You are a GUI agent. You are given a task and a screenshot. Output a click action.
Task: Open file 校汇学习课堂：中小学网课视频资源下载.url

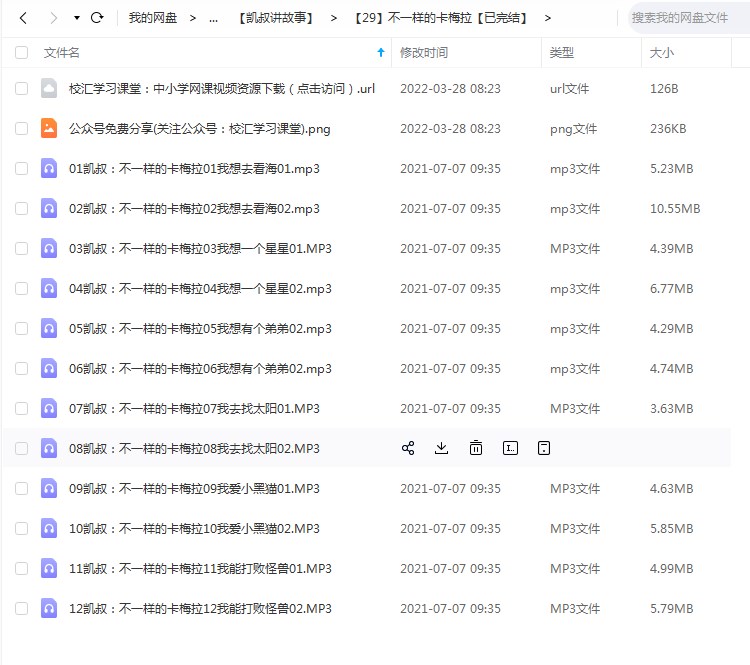(x=221, y=89)
